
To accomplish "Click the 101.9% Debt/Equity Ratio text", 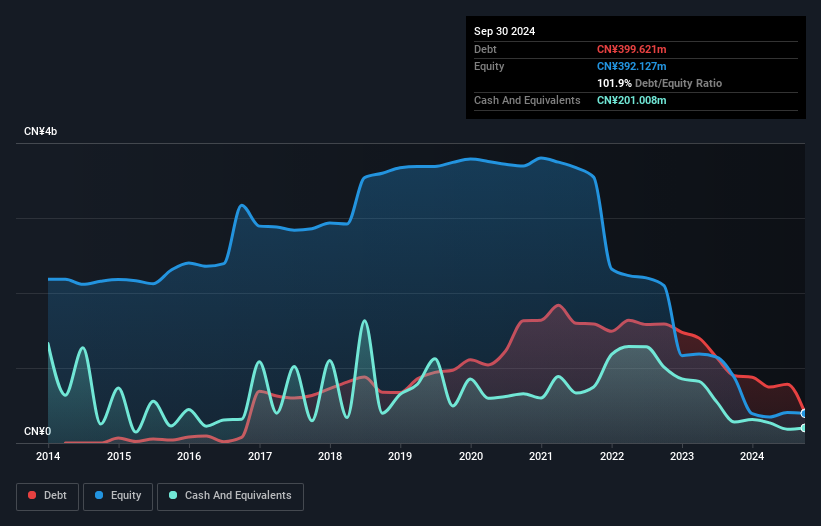I will pos(659,83).
